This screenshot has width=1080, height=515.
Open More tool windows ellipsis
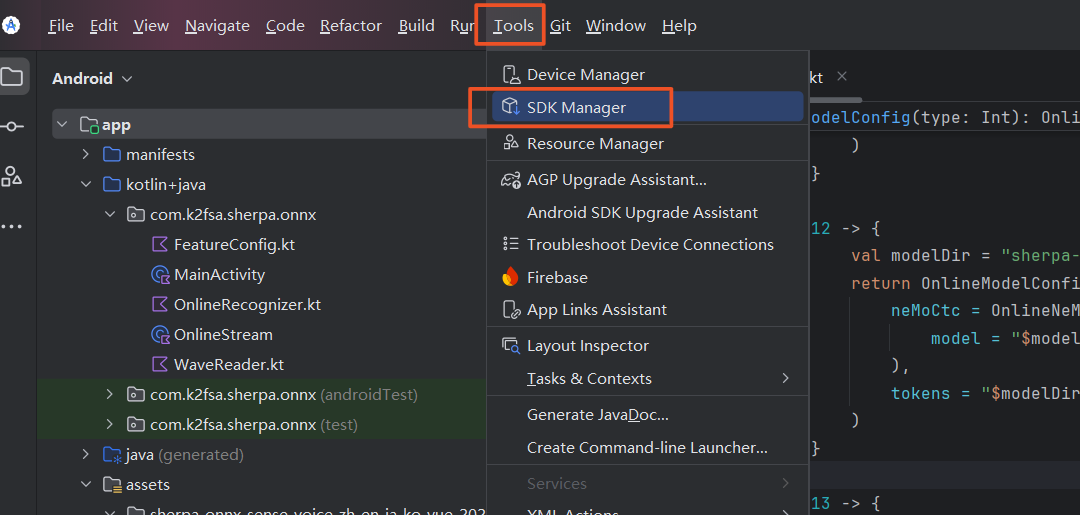12,227
